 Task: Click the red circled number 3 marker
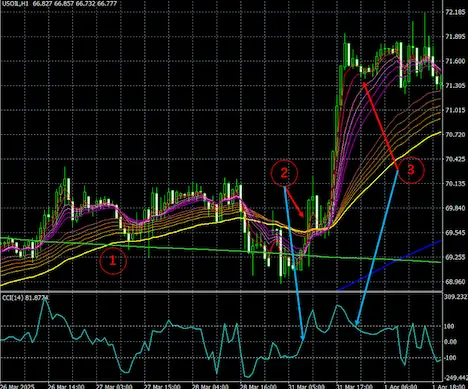point(411,170)
